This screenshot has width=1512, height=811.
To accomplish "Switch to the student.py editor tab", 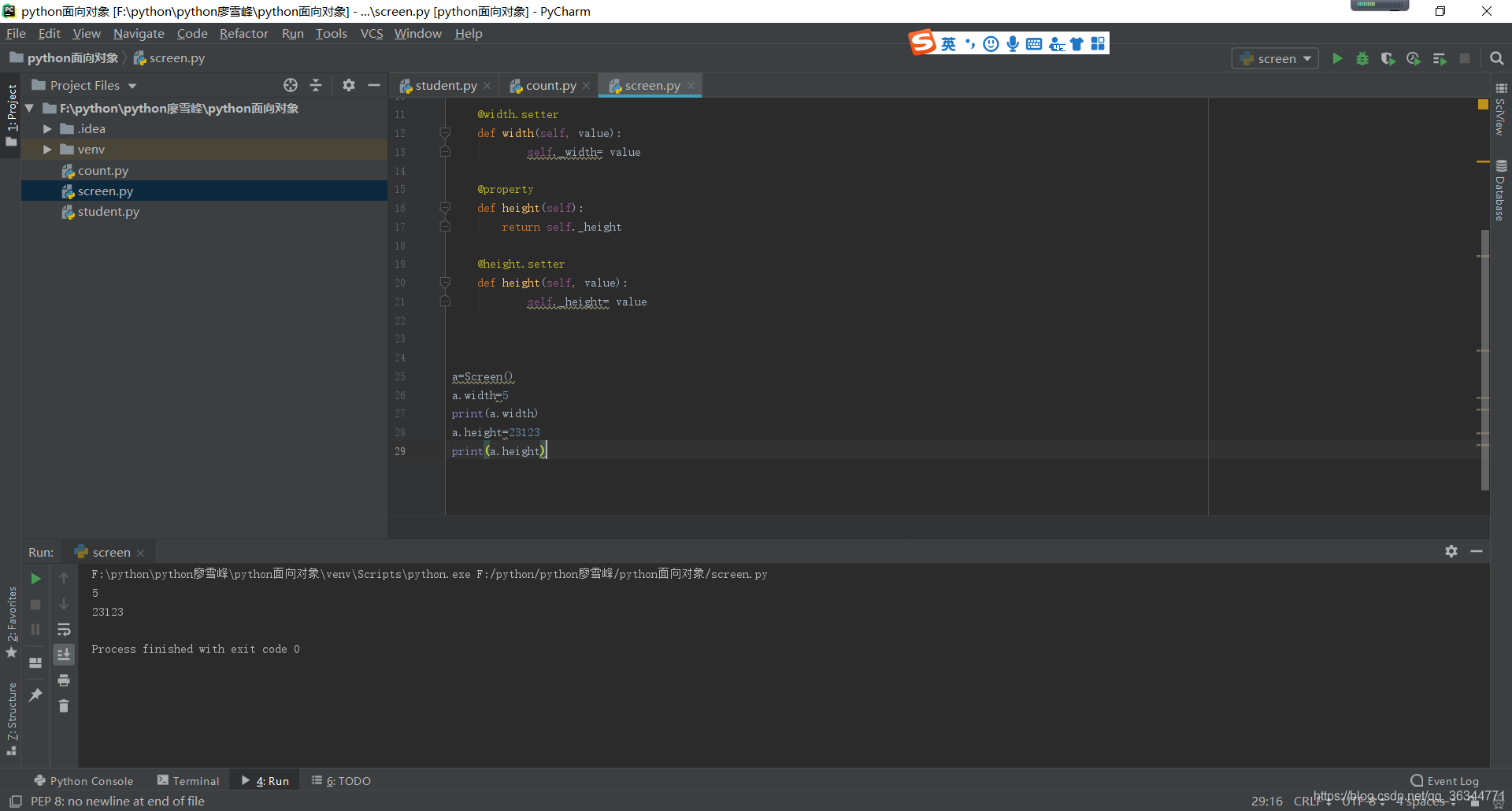I will point(446,85).
